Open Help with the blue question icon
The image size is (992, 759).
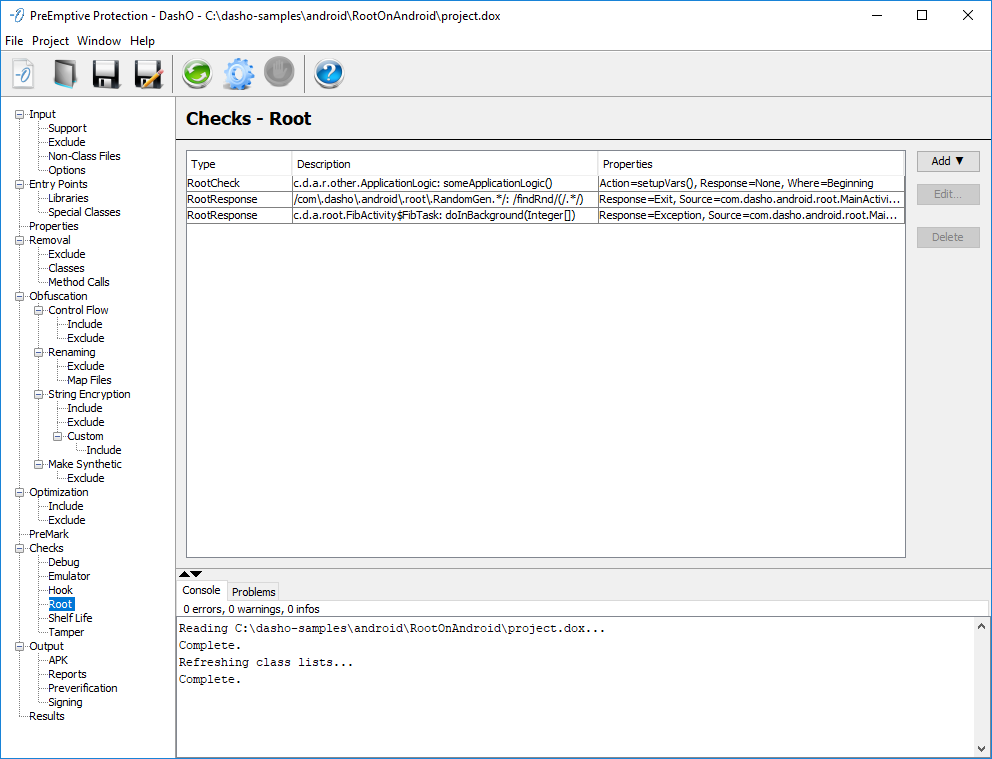point(329,74)
